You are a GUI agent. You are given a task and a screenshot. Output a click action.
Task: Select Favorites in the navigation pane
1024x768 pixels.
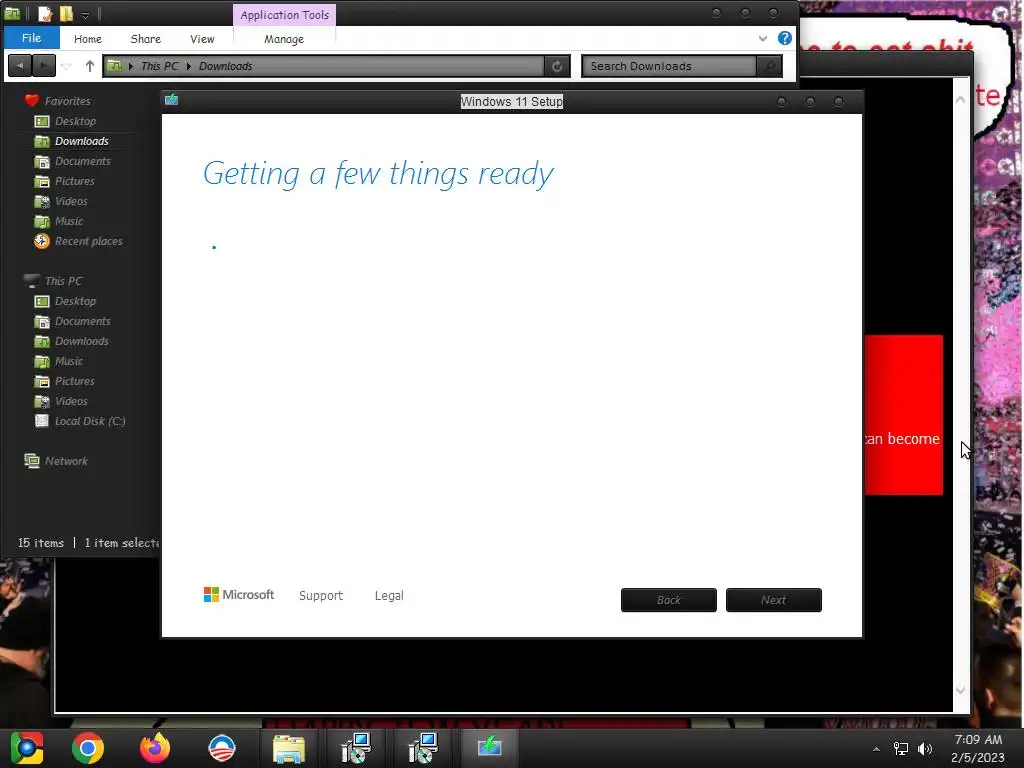coord(67,101)
